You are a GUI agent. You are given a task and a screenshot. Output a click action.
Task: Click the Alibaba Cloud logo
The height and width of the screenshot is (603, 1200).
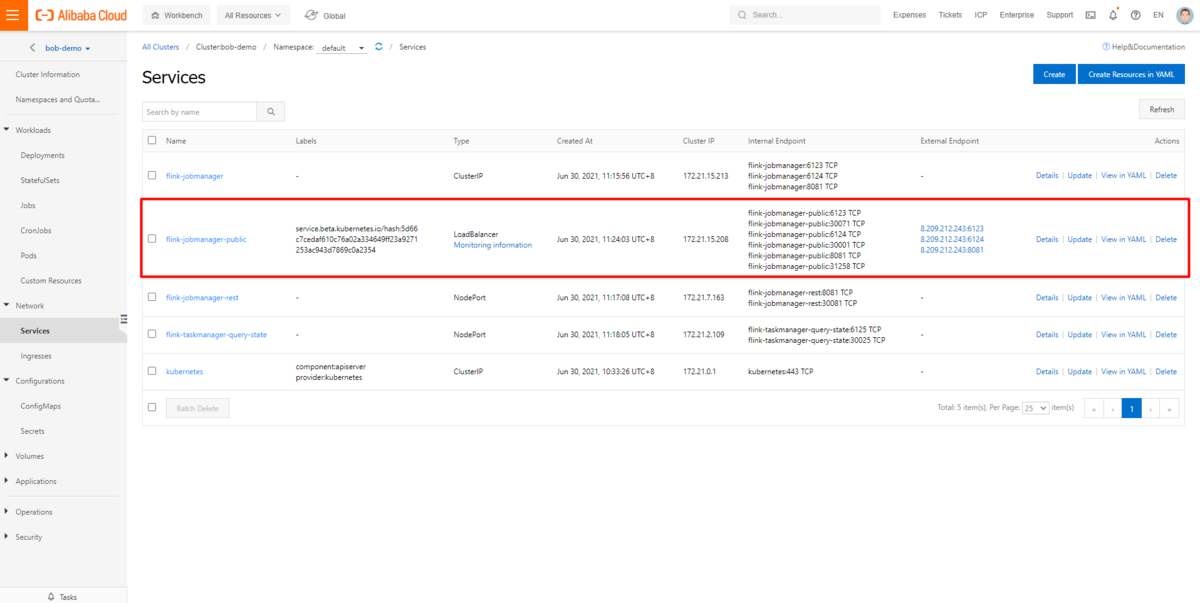[x=81, y=15]
